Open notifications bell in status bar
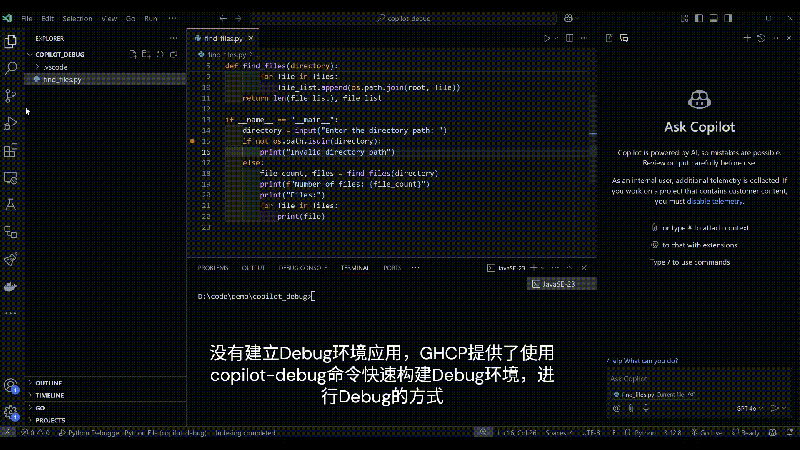Screen dimensions: 800x450 790,433
